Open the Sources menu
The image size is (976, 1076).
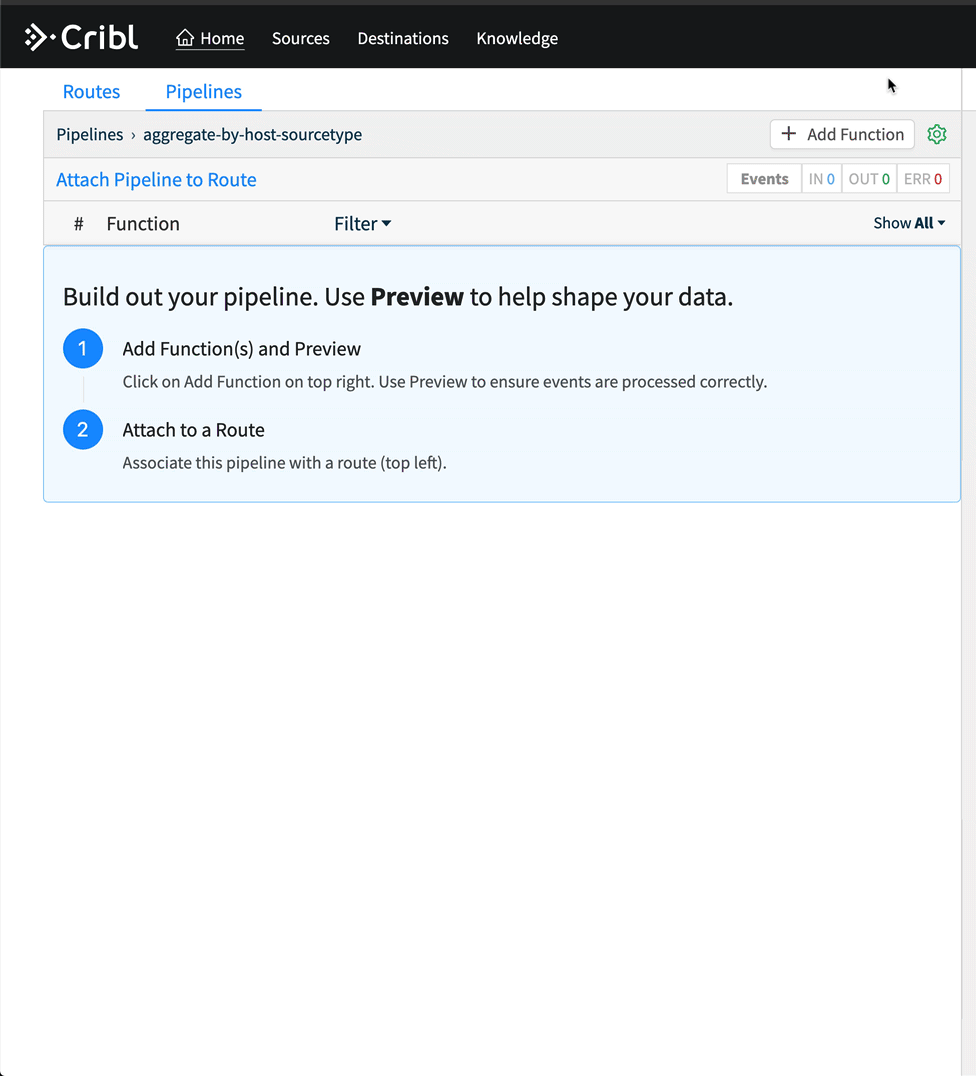pyautogui.click(x=300, y=38)
